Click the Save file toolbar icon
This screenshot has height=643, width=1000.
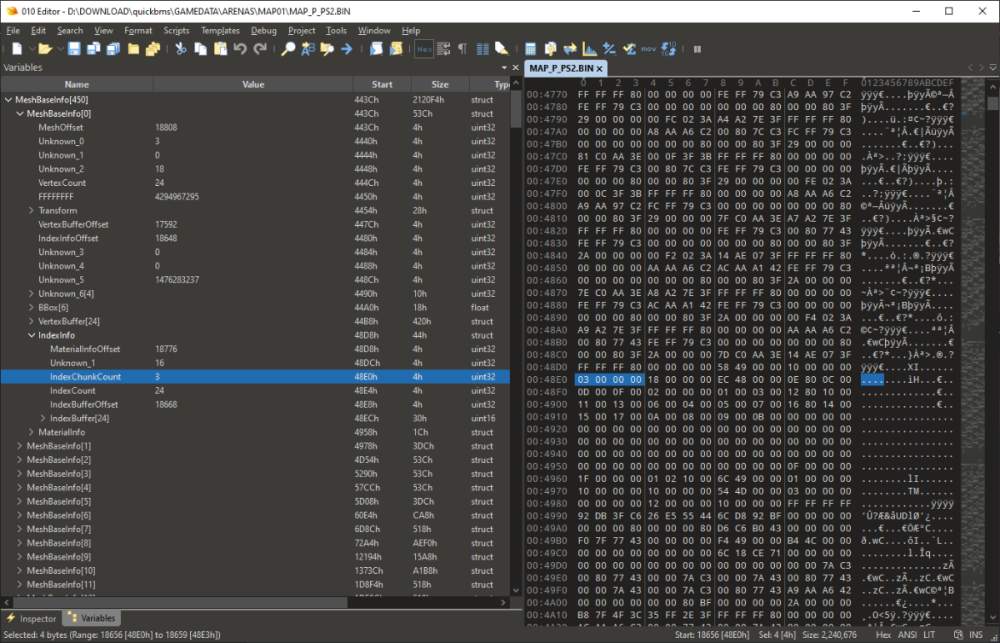tap(74, 48)
